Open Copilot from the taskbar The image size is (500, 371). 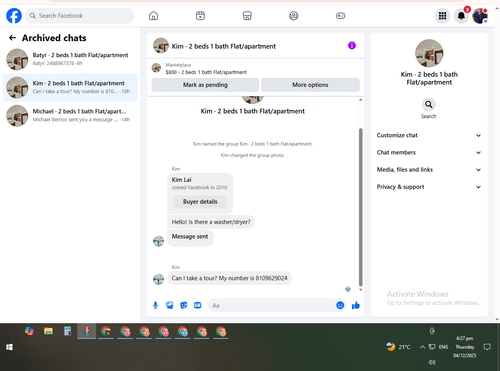coord(29,331)
